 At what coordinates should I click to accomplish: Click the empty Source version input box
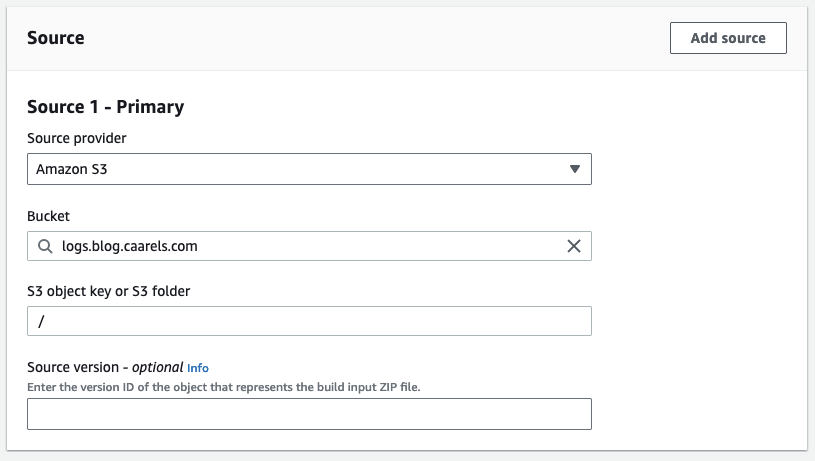309,414
